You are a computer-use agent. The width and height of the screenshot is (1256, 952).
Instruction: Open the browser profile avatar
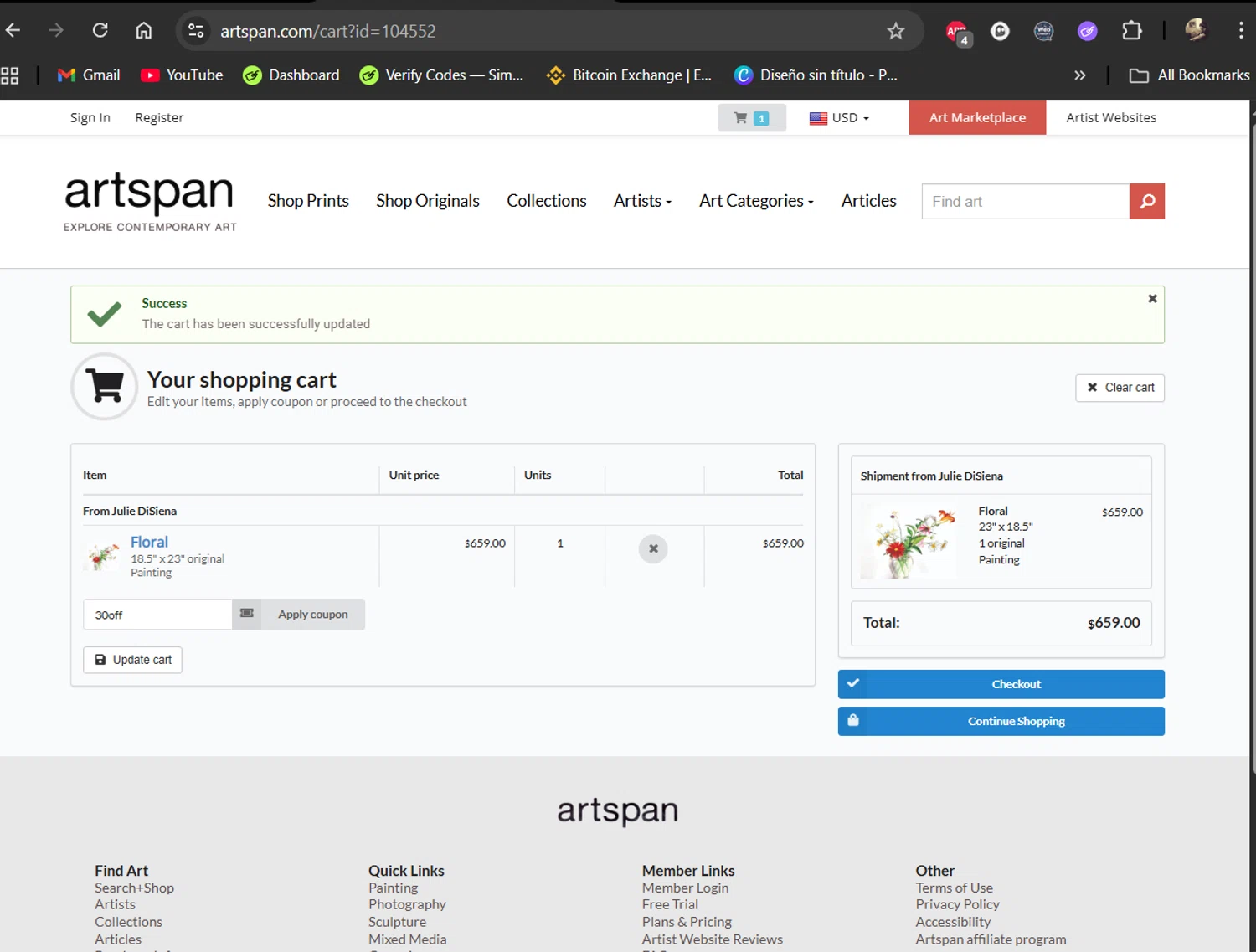click(1196, 30)
